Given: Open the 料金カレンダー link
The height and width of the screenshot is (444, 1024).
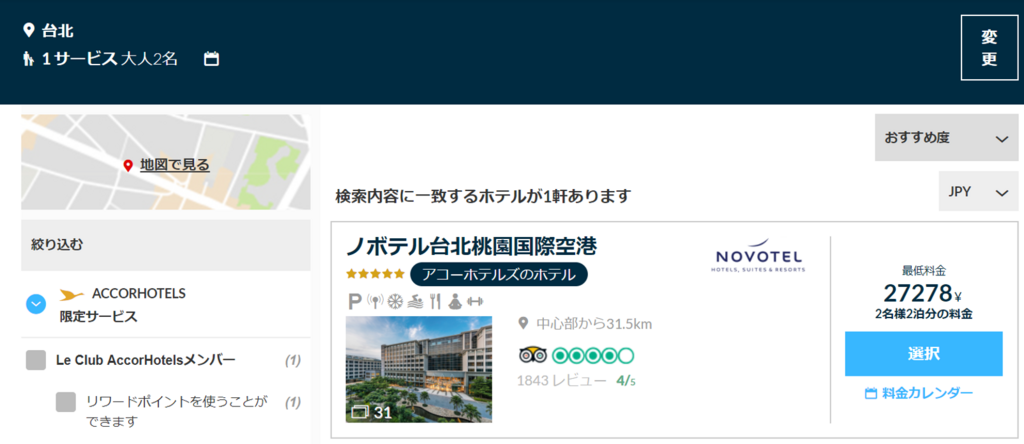Looking at the screenshot, I should pos(927,393).
